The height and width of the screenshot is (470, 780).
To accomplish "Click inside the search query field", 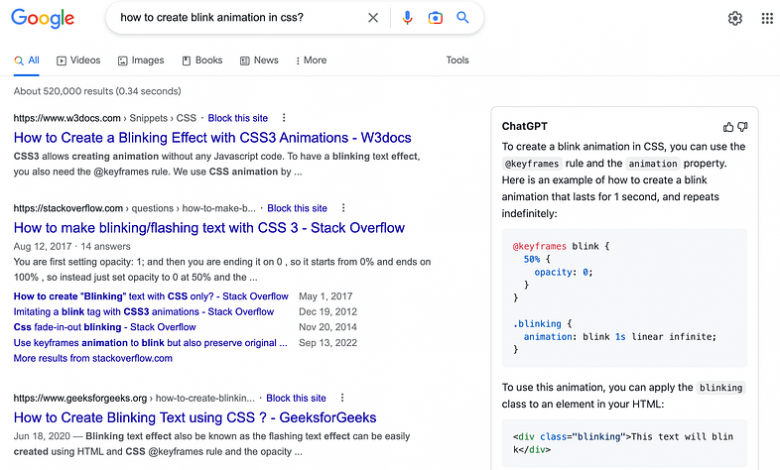I will (x=239, y=17).
